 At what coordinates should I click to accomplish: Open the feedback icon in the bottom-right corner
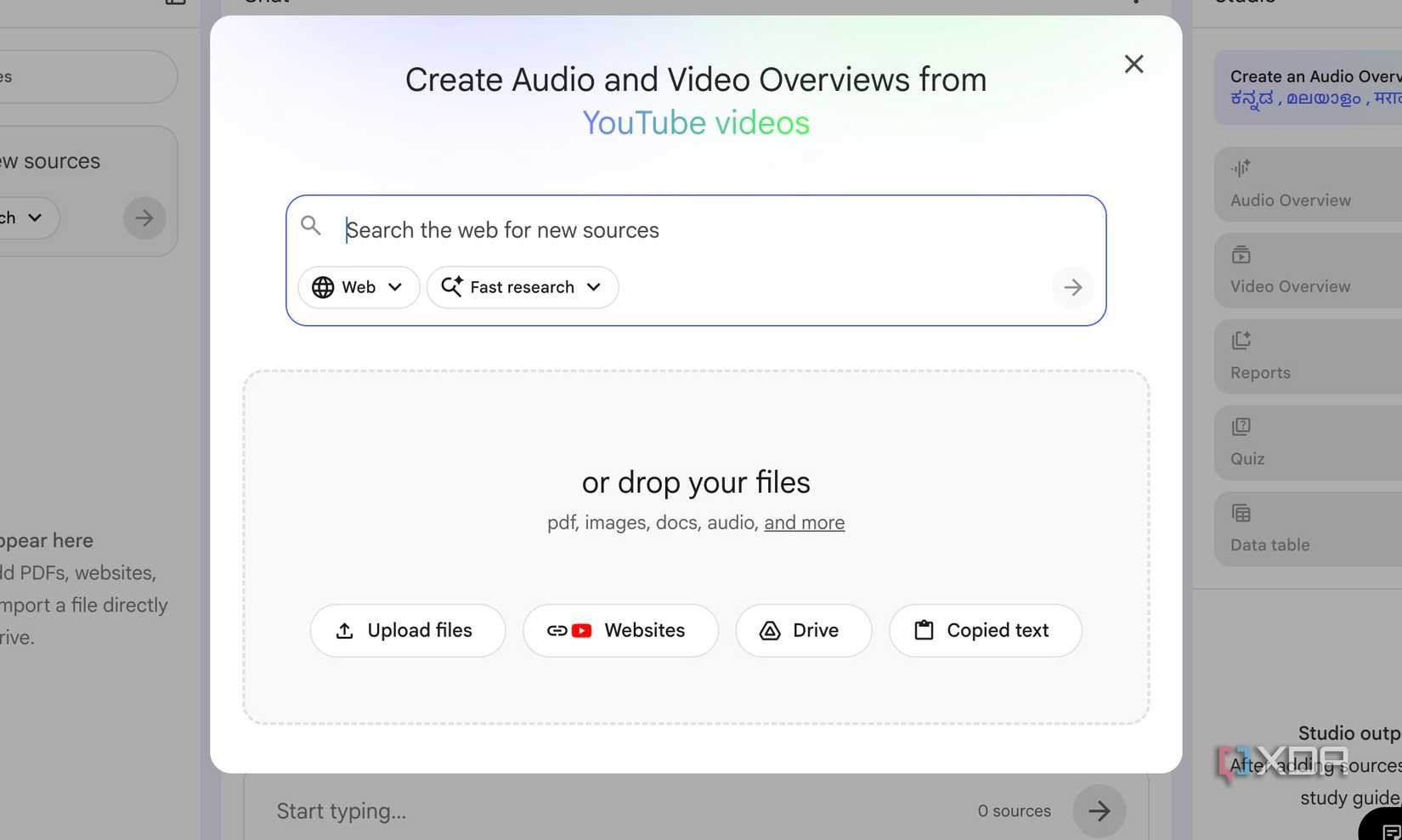1390,832
